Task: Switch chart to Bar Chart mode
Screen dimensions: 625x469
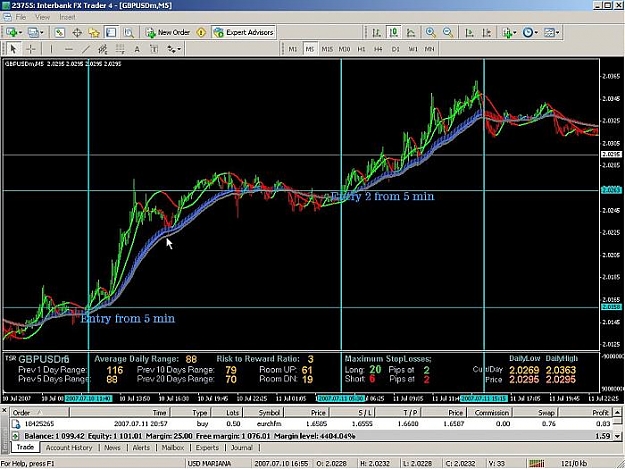Action: pos(376,33)
